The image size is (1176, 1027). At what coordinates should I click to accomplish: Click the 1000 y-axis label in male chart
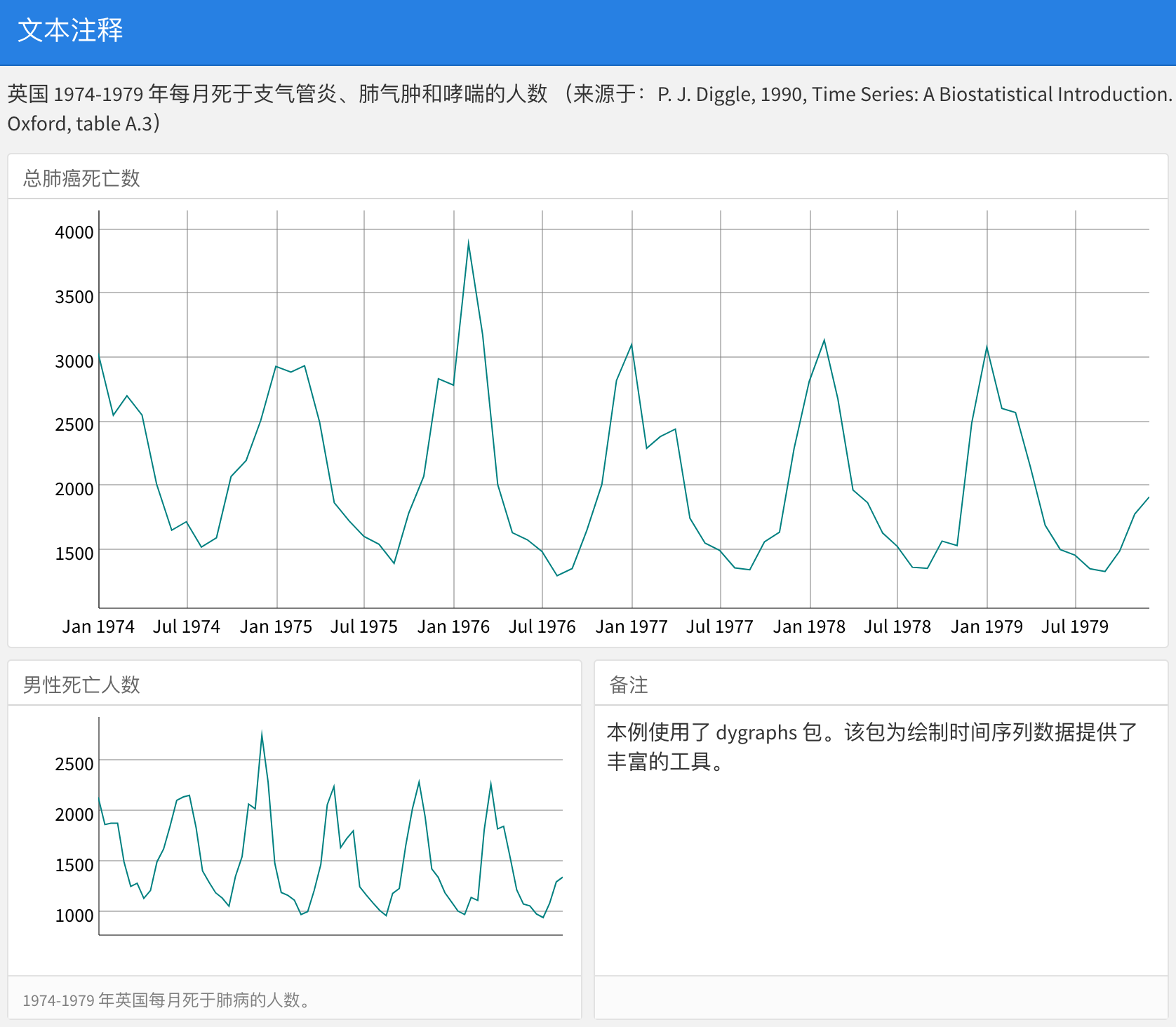[74, 915]
